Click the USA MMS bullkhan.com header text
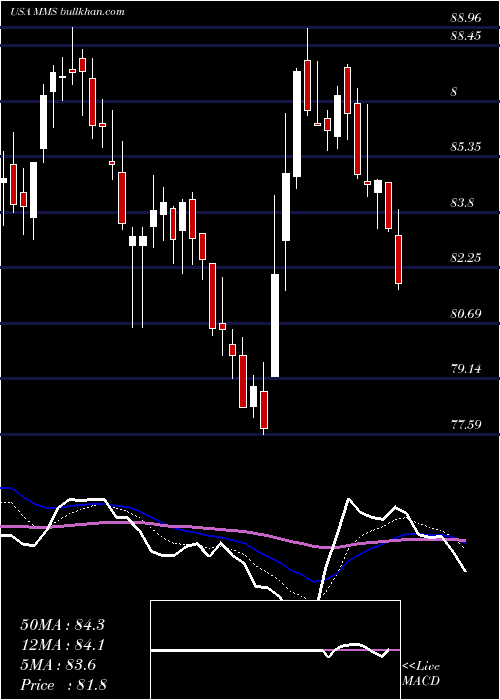 tap(67, 12)
